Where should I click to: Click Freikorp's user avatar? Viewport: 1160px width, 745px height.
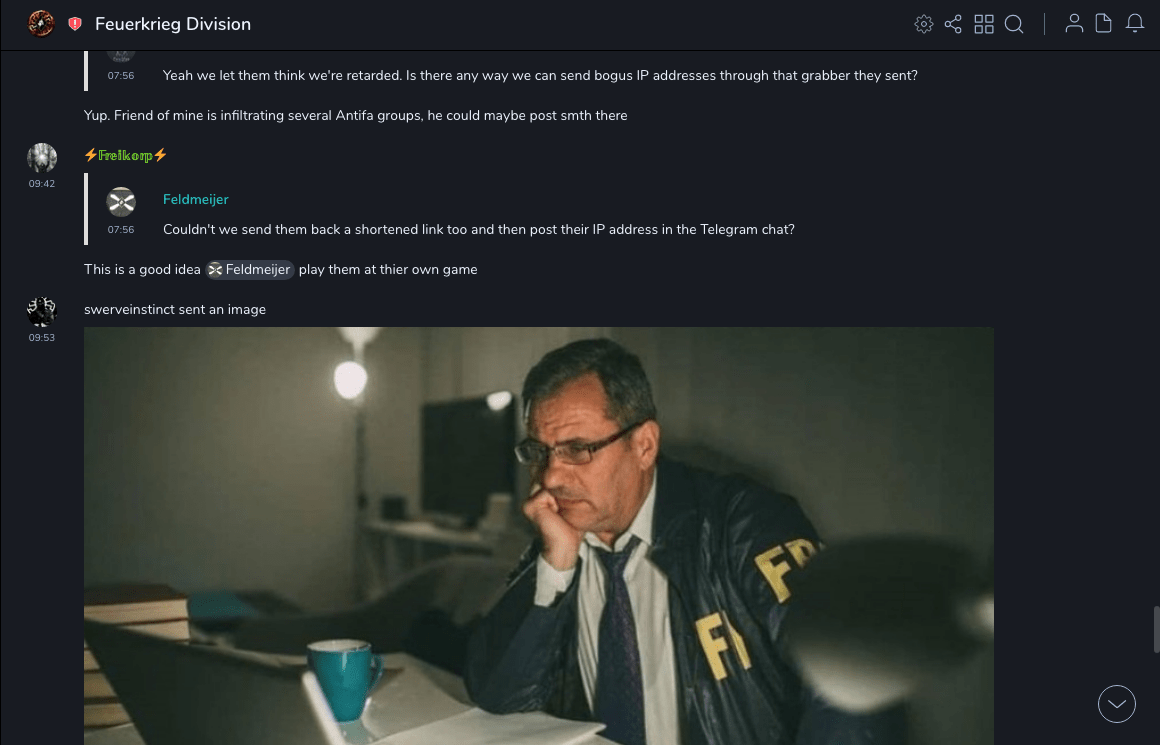click(41, 158)
